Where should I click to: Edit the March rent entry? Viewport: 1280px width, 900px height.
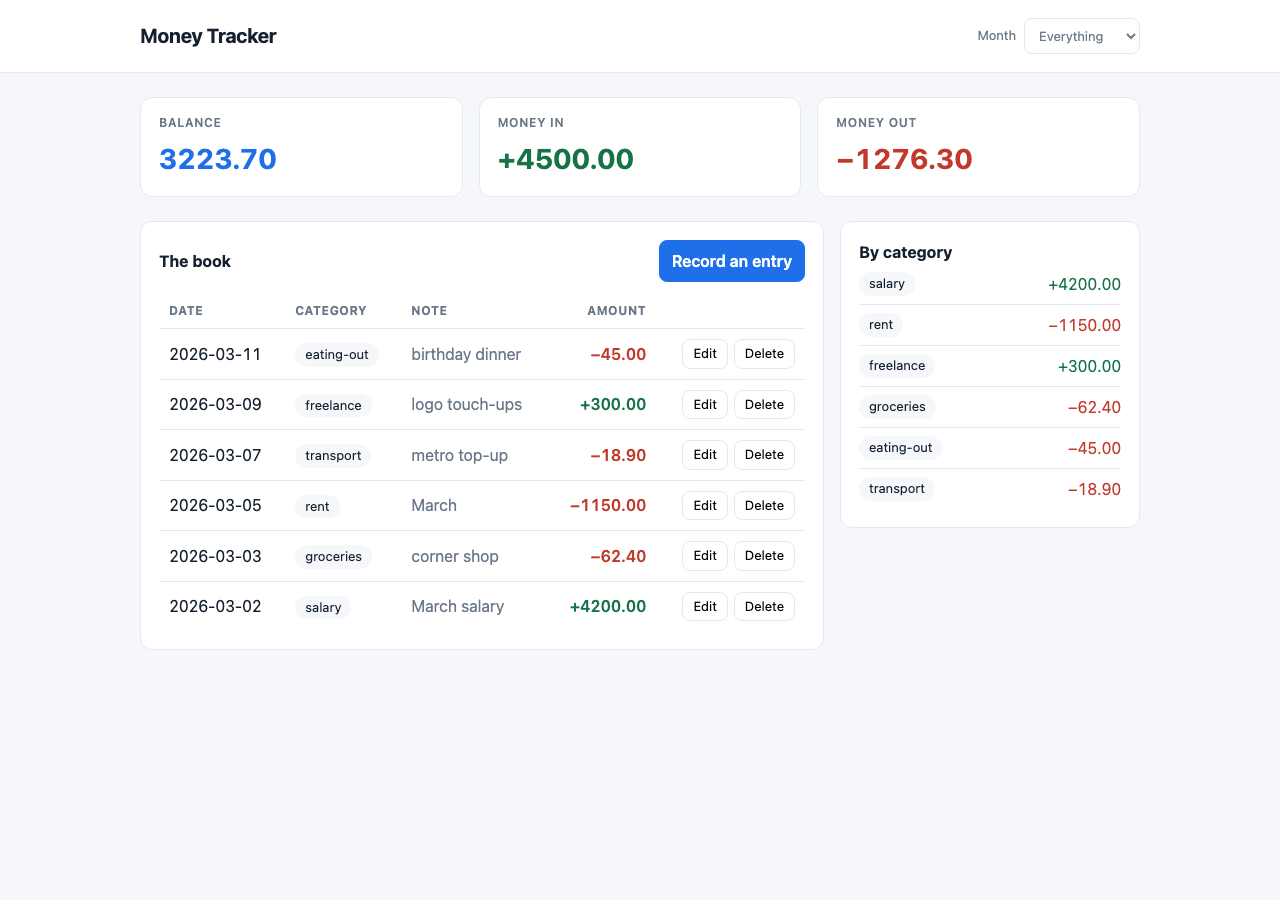(705, 506)
